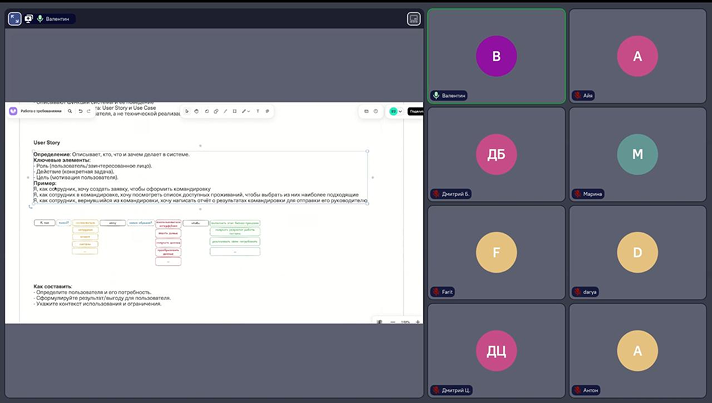Open the zoom percentage control
Viewport: 712px width, 403px height.
[x=405, y=322]
